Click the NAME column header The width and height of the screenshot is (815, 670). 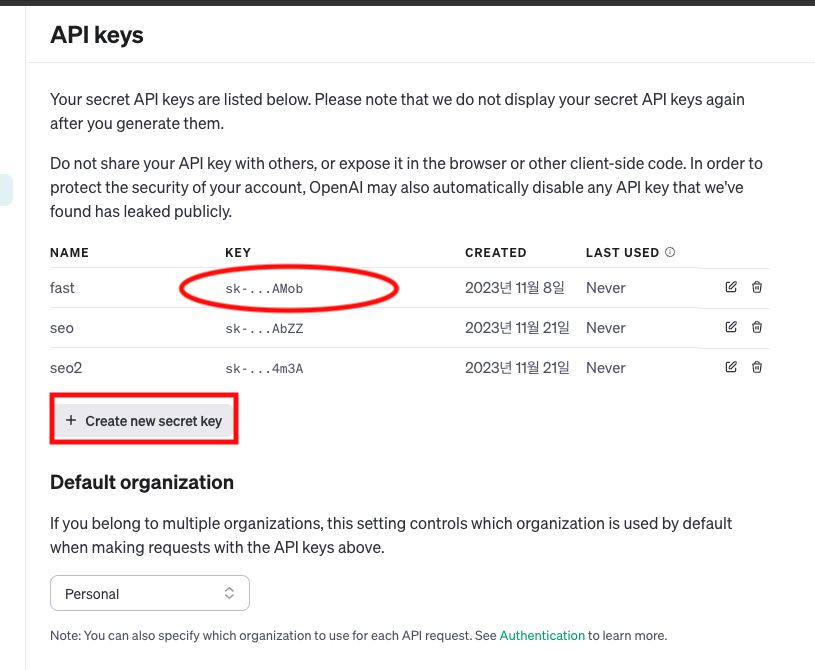[x=66, y=252]
